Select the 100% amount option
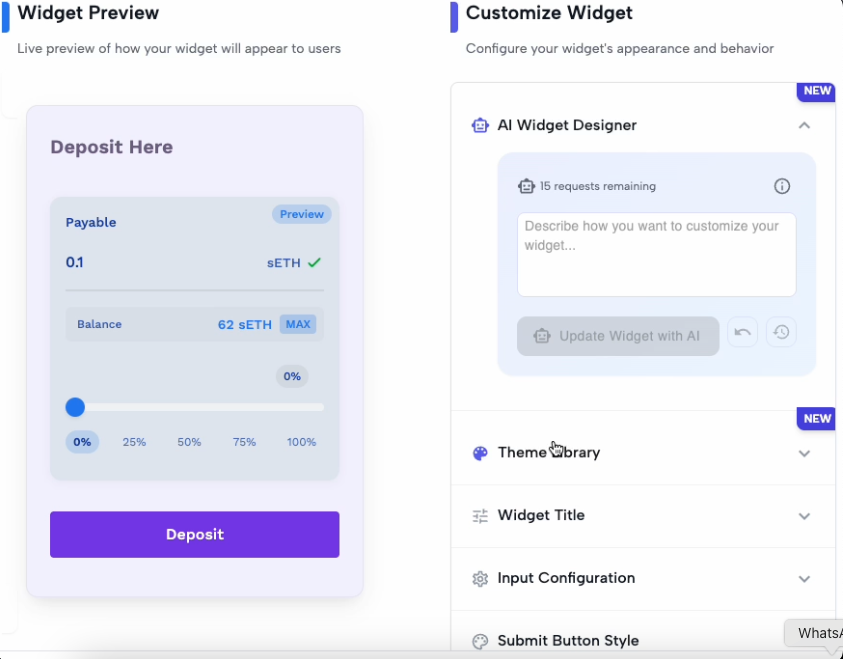This screenshot has height=659, width=843. 301,442
